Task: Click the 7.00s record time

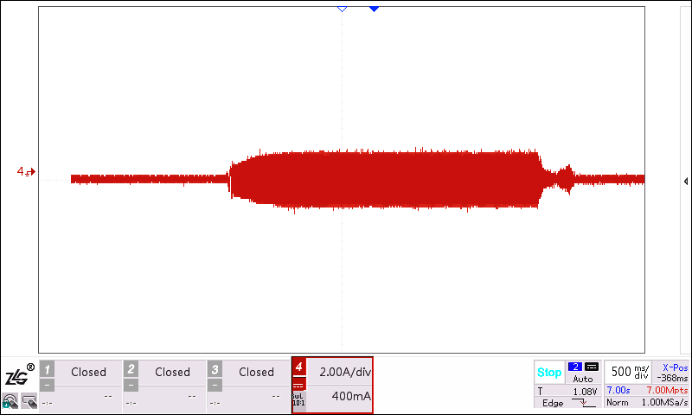Action: tap(618, 390)
